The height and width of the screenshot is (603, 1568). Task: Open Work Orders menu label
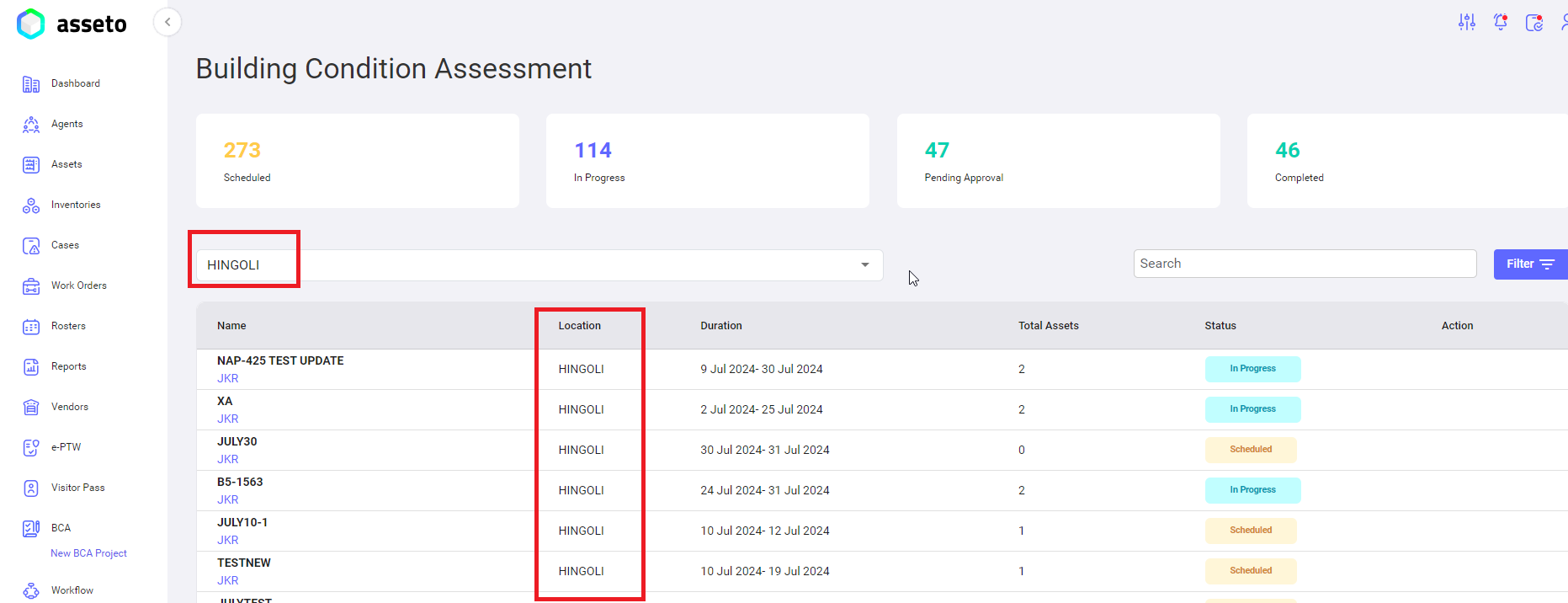(x=79, y=285)
